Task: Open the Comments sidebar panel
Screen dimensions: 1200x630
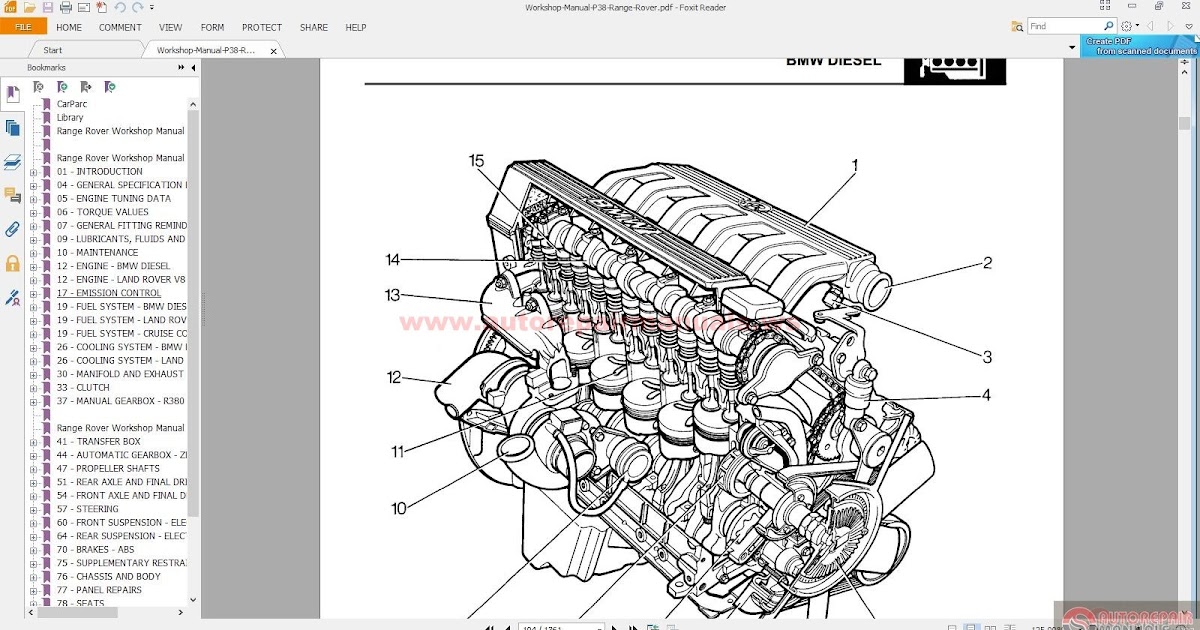Action: point(12,195)
